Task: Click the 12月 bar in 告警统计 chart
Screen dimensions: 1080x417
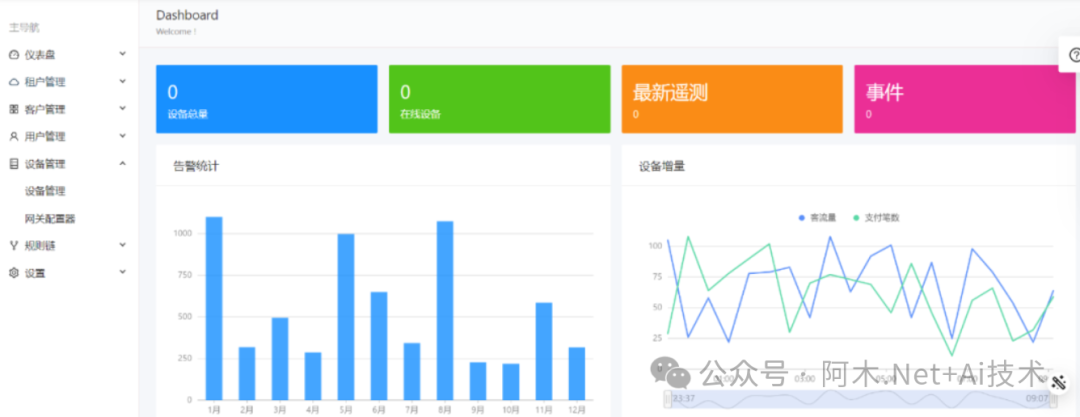Action: (x=577, y=374)
